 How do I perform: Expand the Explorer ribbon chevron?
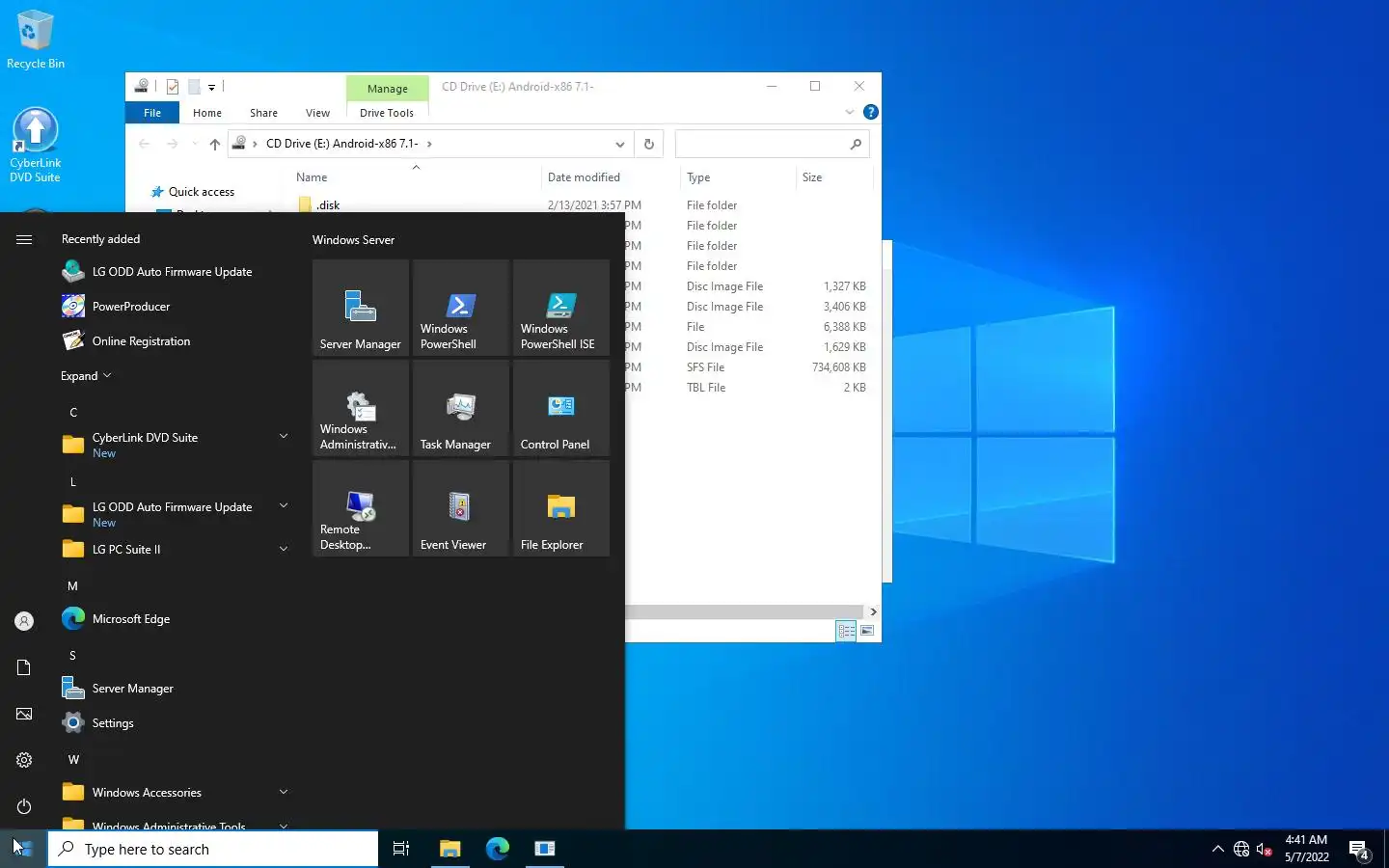pyautogui.click(x=850, y=112)
